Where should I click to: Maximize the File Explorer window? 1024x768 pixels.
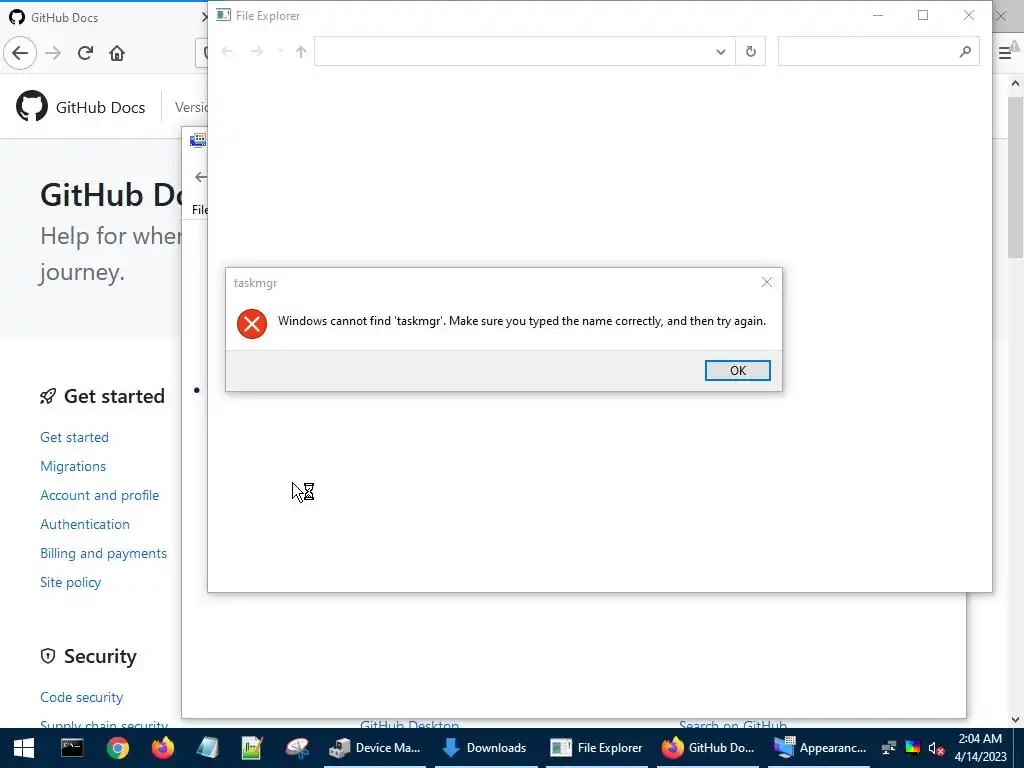pyautogui.click(x=923, y=15)
